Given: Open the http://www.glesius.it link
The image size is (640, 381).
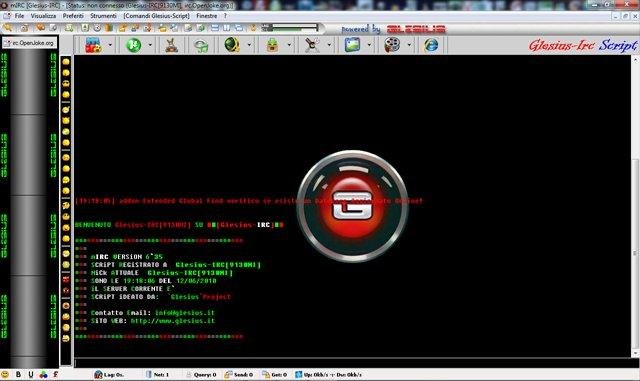Looking at the screenshot, I should [173, 321].
